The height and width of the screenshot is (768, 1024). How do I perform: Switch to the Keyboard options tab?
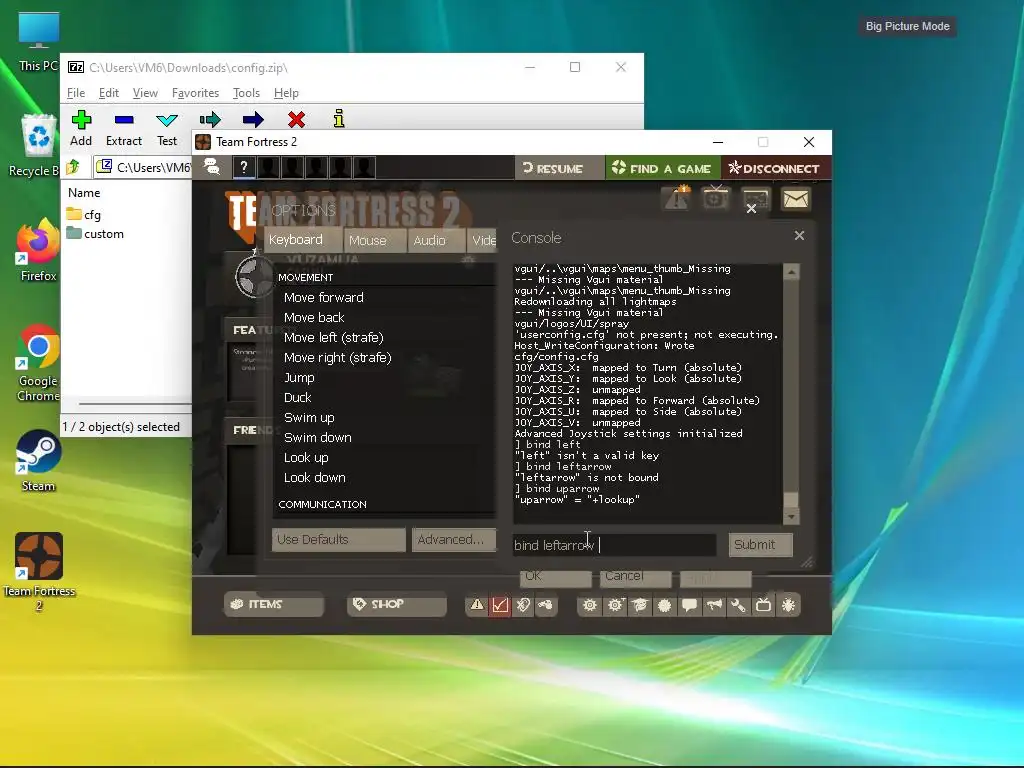(x=303, y=240)
